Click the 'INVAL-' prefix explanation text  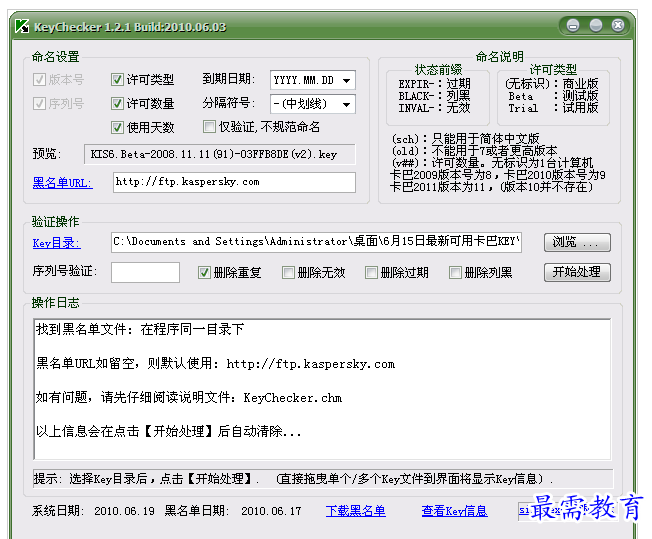click(435, 108)
